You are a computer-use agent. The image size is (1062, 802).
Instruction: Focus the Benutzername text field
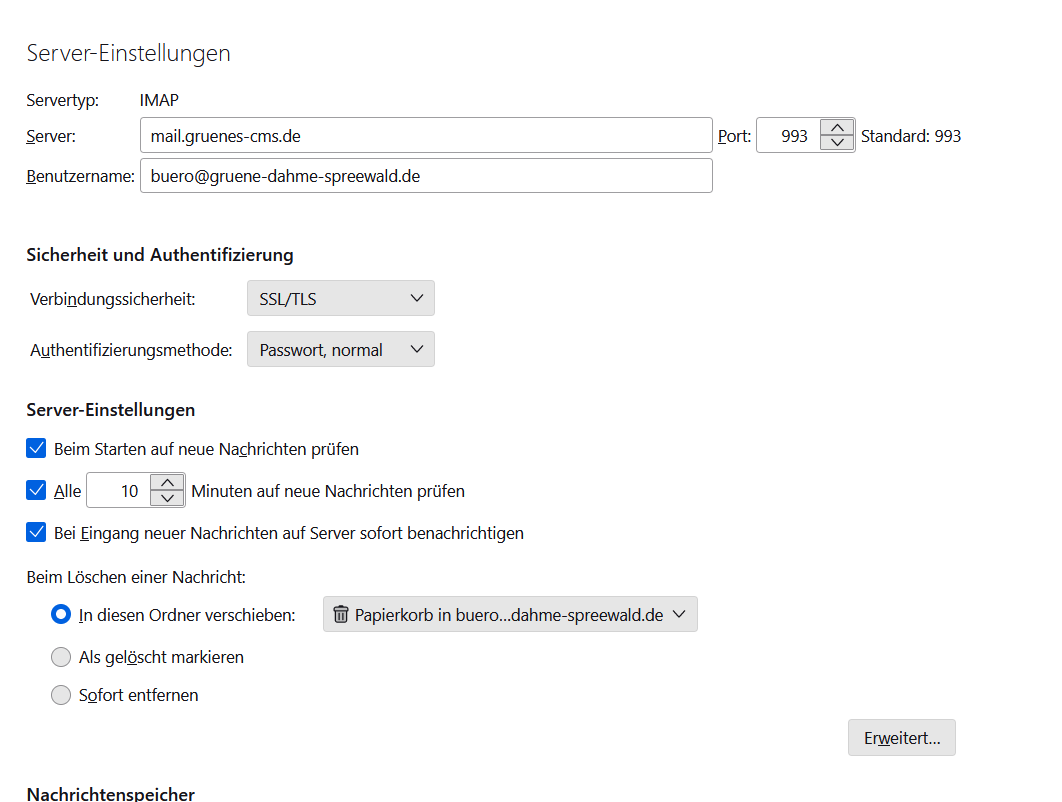[425, 176]
